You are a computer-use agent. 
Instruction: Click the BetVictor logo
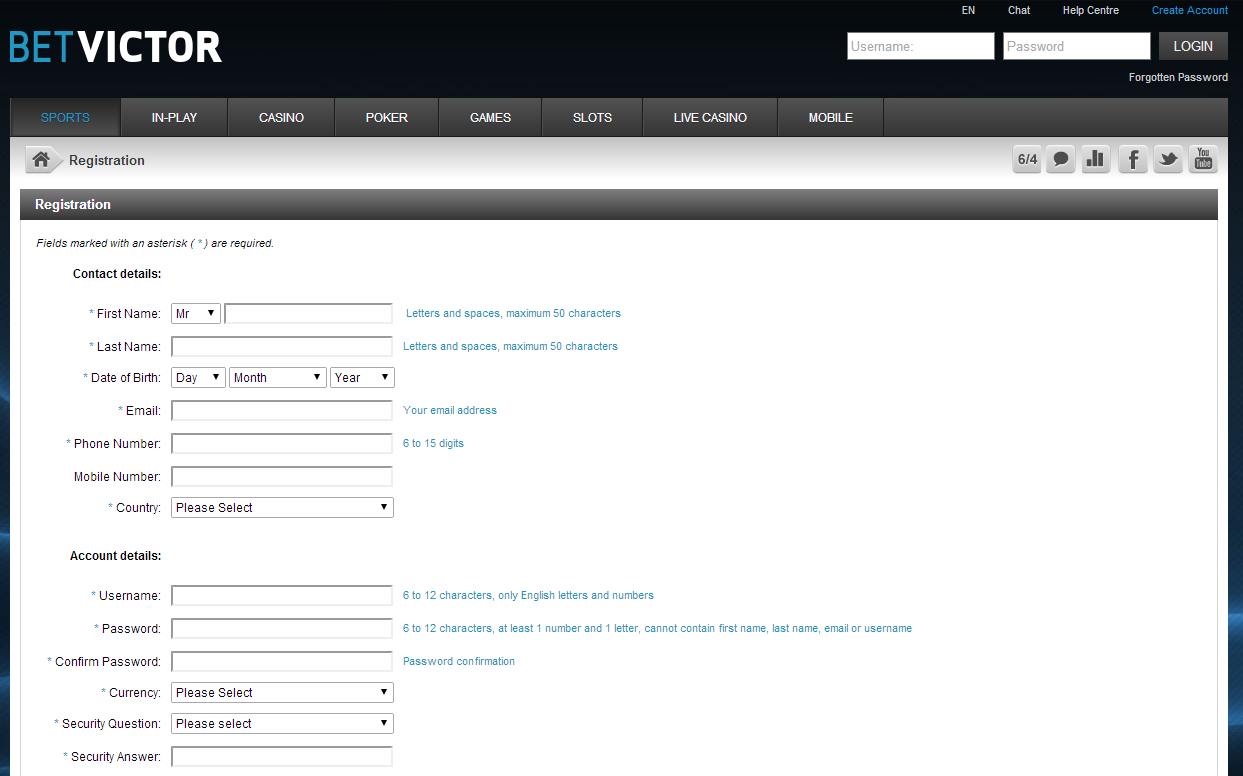click(x=115, y=47)
